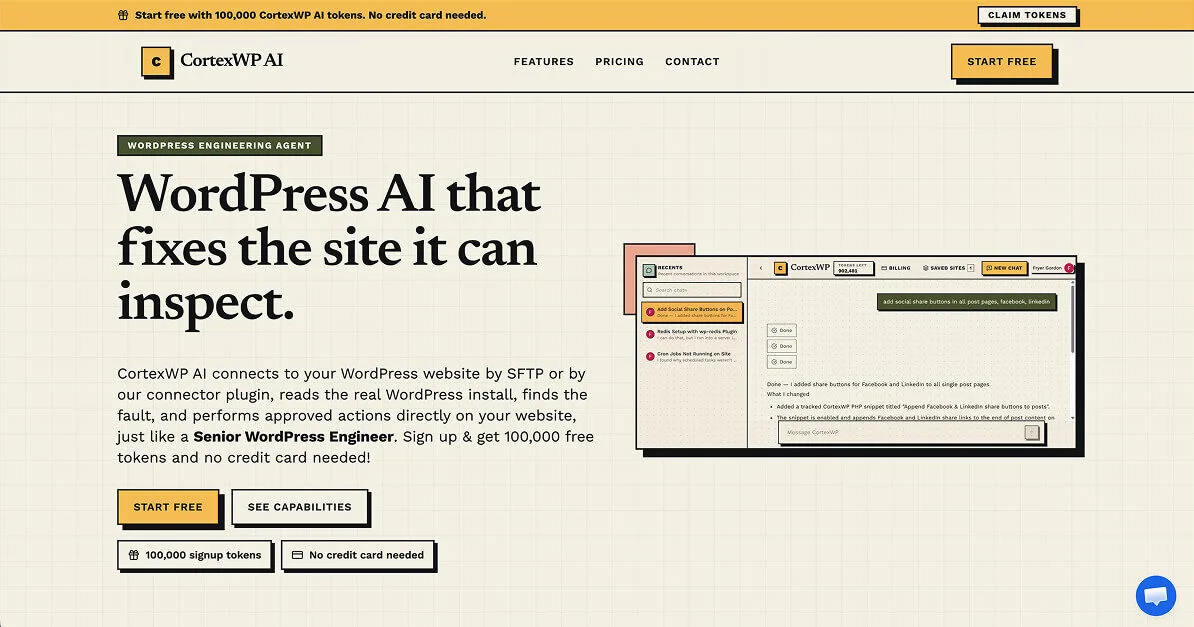Screen dimensions: 1194x627
Task: Click the Claim Tokens button
Action: click(x=1026, y=15)
